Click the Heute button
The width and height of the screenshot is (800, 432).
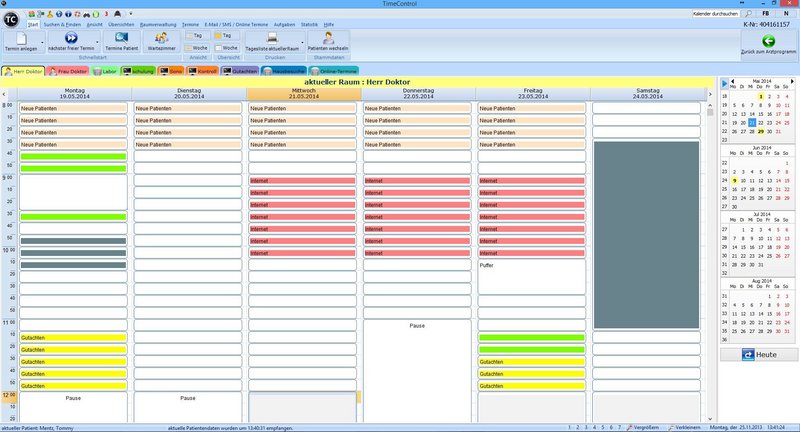click(760, 355)
